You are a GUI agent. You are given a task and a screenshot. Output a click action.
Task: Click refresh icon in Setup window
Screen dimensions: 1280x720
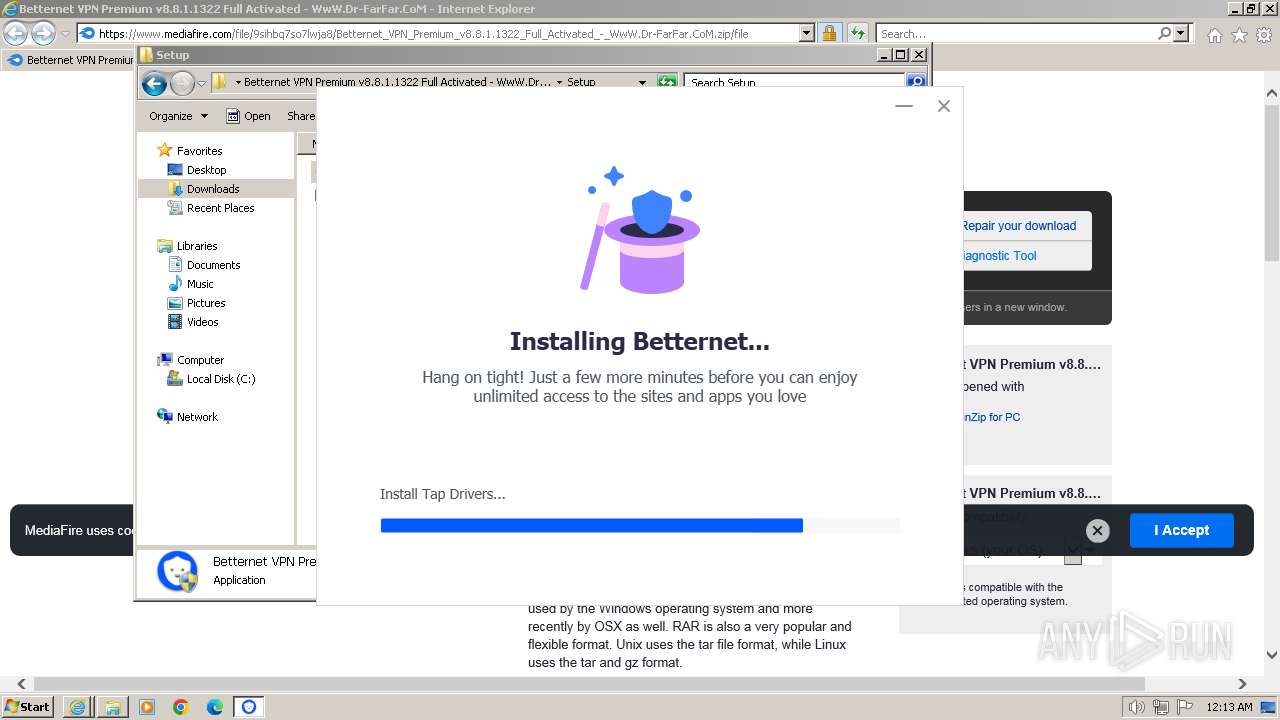(x=667, y=82)
